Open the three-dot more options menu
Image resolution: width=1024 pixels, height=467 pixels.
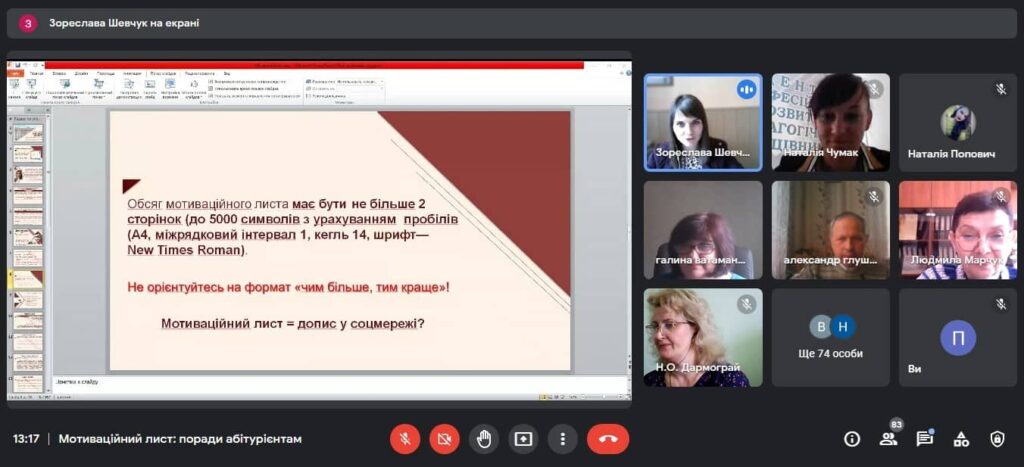(x=563, y=439)
